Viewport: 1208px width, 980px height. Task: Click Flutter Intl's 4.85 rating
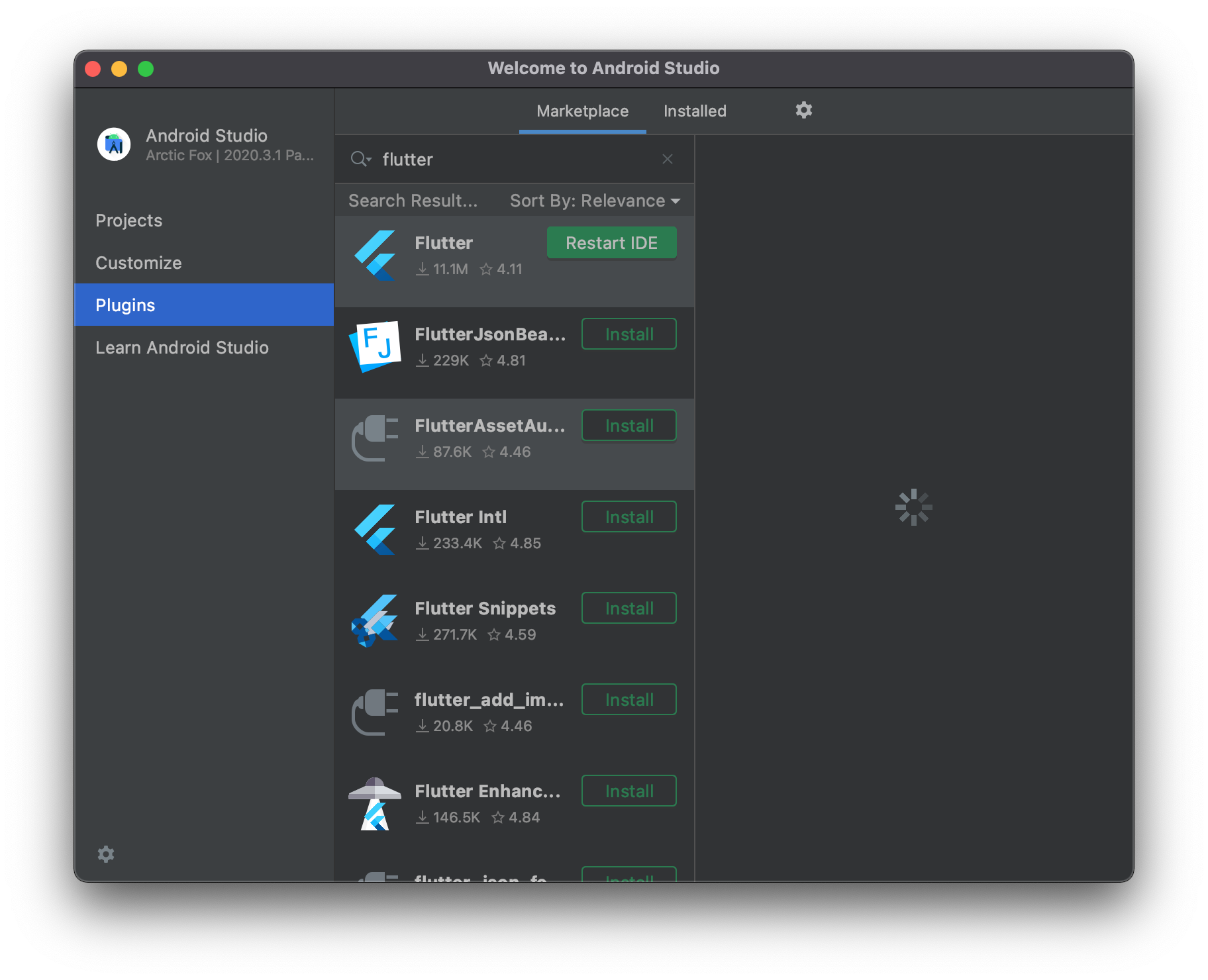pos(517,543)
